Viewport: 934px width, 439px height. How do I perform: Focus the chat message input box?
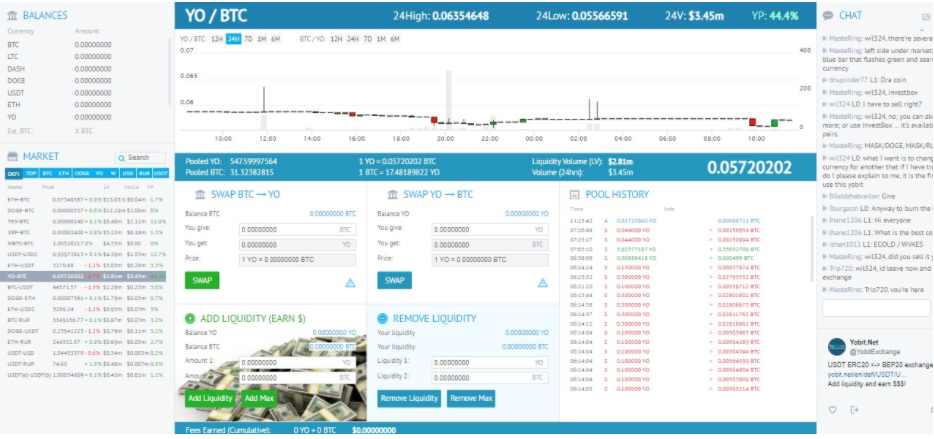876,308
